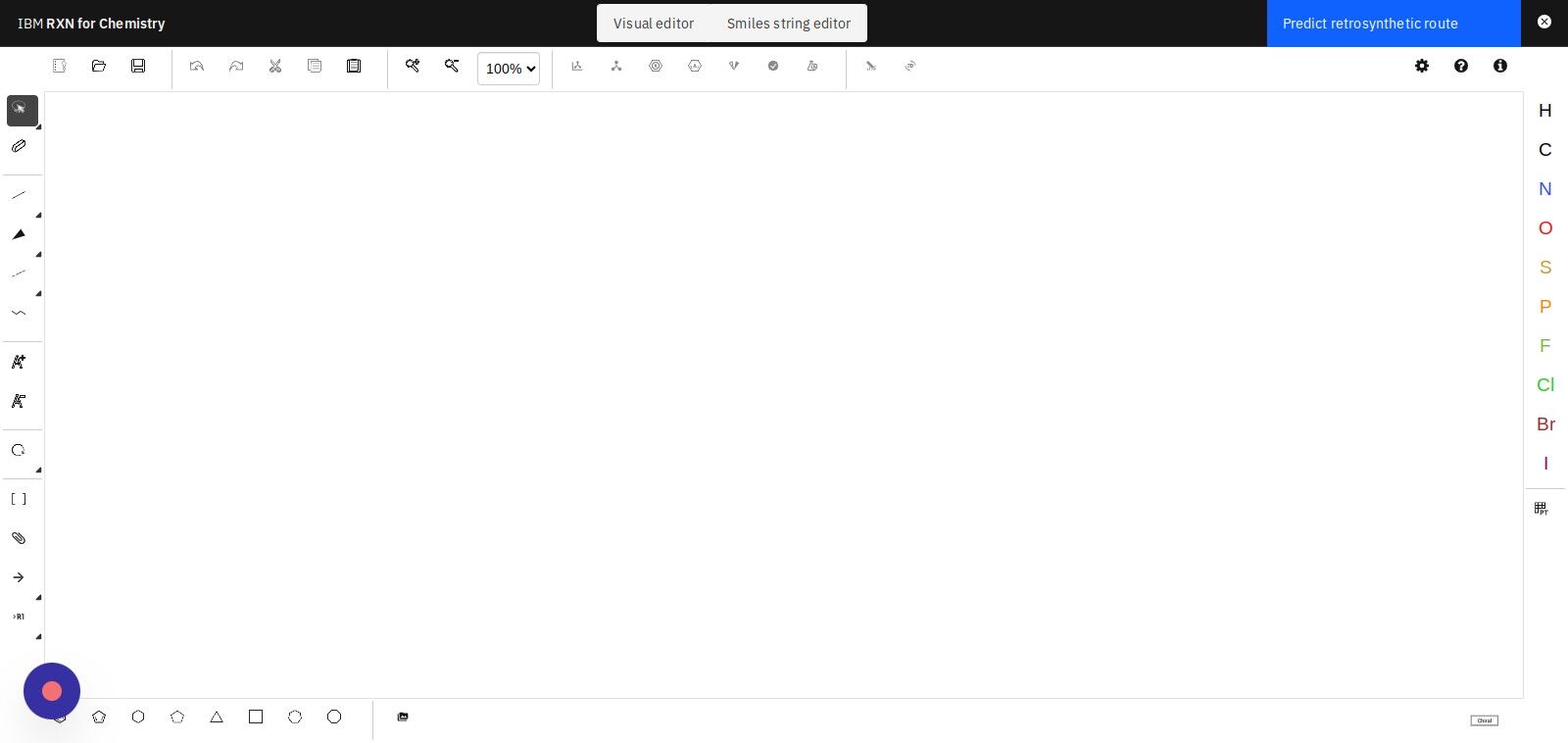Expand the Single Bond variants arrow

pyautogui.click(x=39, y=216)
